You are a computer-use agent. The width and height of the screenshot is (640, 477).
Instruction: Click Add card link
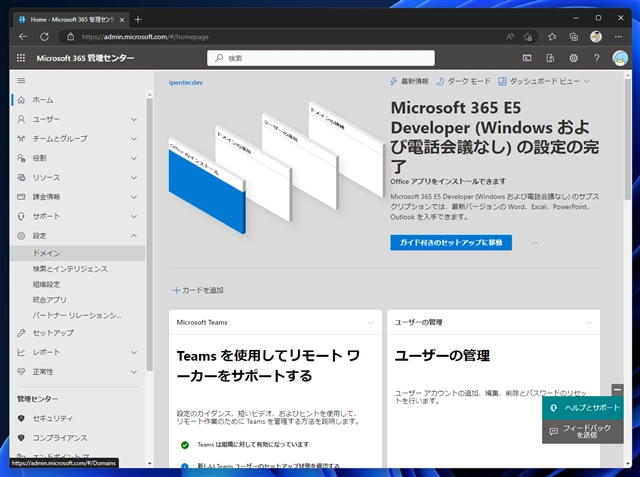(198, 290)
